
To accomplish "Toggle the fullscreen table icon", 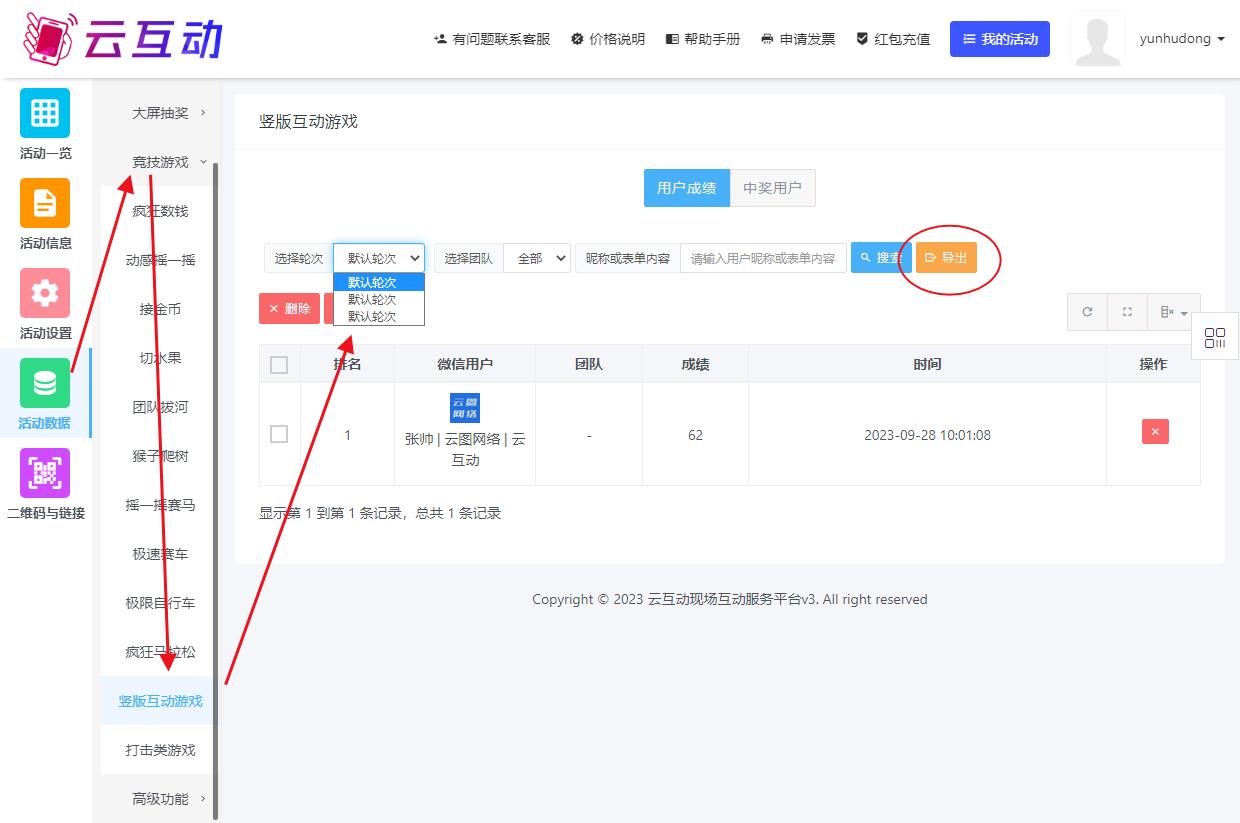I will click(1127, 312).
